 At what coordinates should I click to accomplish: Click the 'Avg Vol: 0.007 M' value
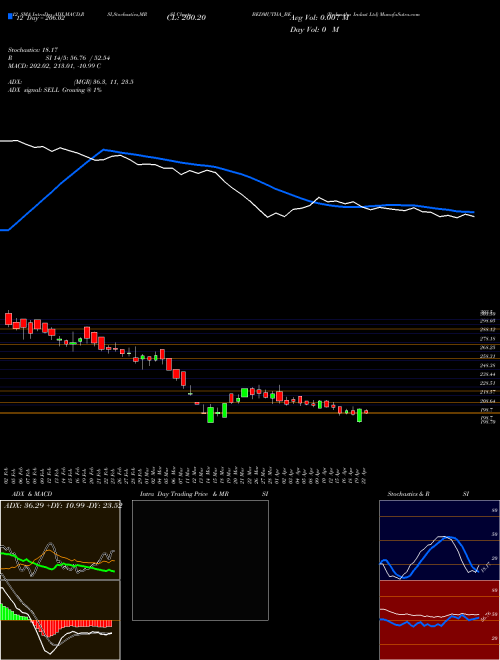click(x=320, y=18)
